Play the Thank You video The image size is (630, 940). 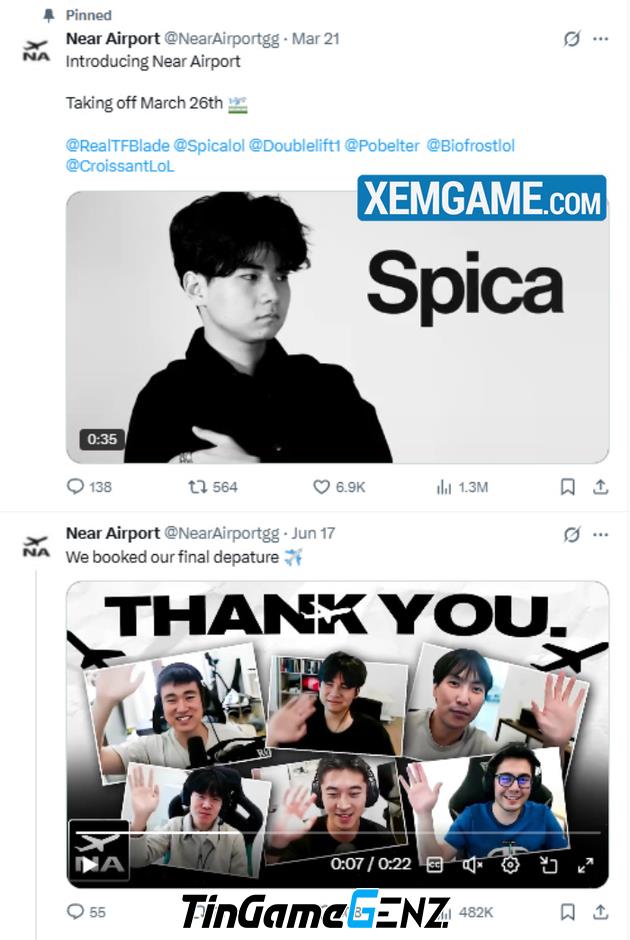89,864
